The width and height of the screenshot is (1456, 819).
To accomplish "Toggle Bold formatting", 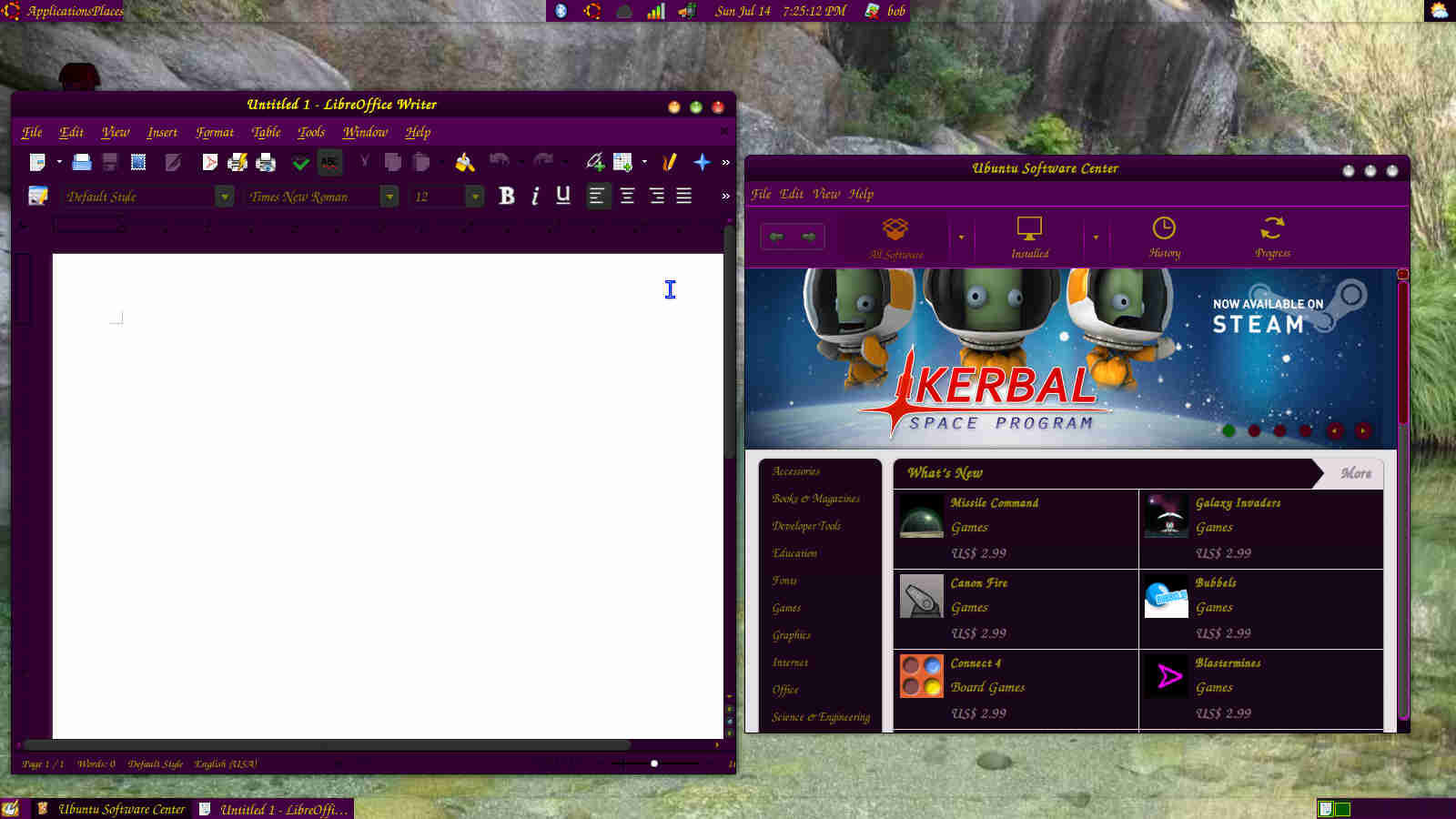I will pos(507,196).
